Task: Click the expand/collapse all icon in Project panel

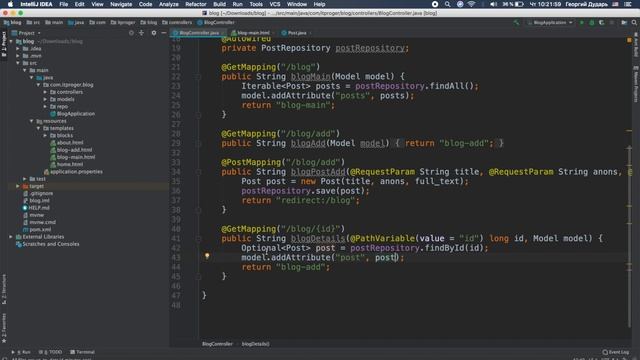Action: 141,33
